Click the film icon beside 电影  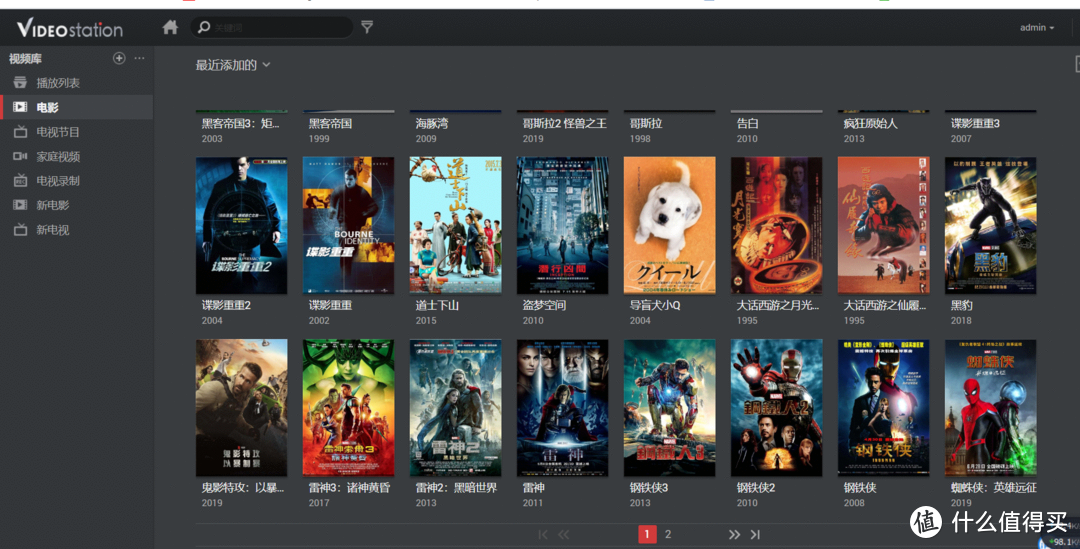point(20,107)
